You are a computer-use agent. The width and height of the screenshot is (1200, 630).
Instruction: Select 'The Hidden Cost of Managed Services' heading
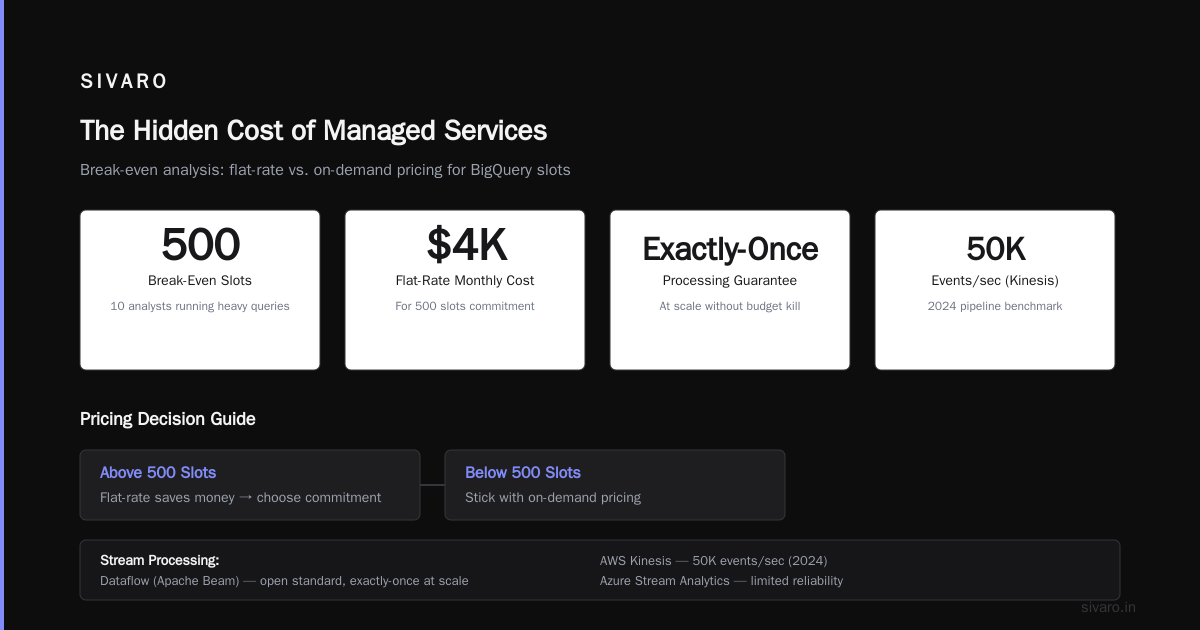(x=313, y=131)
